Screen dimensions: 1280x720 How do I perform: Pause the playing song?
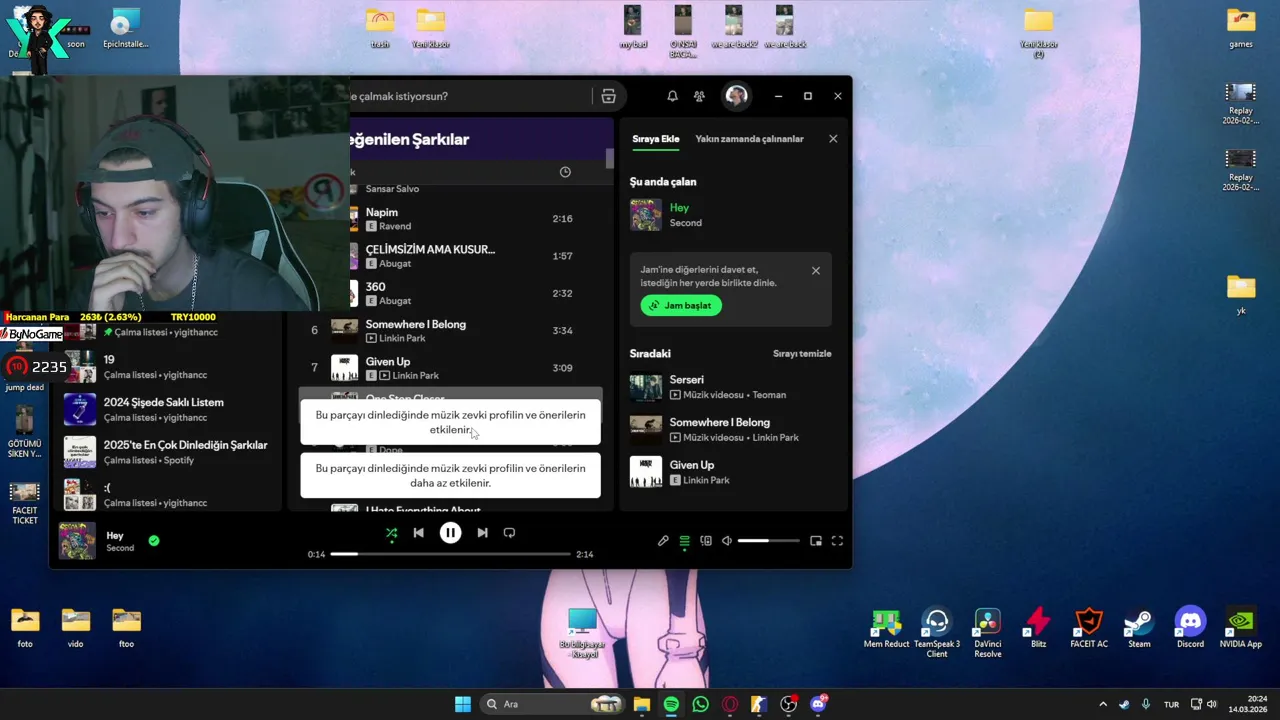pyautogui.click(x=451, y=533)
